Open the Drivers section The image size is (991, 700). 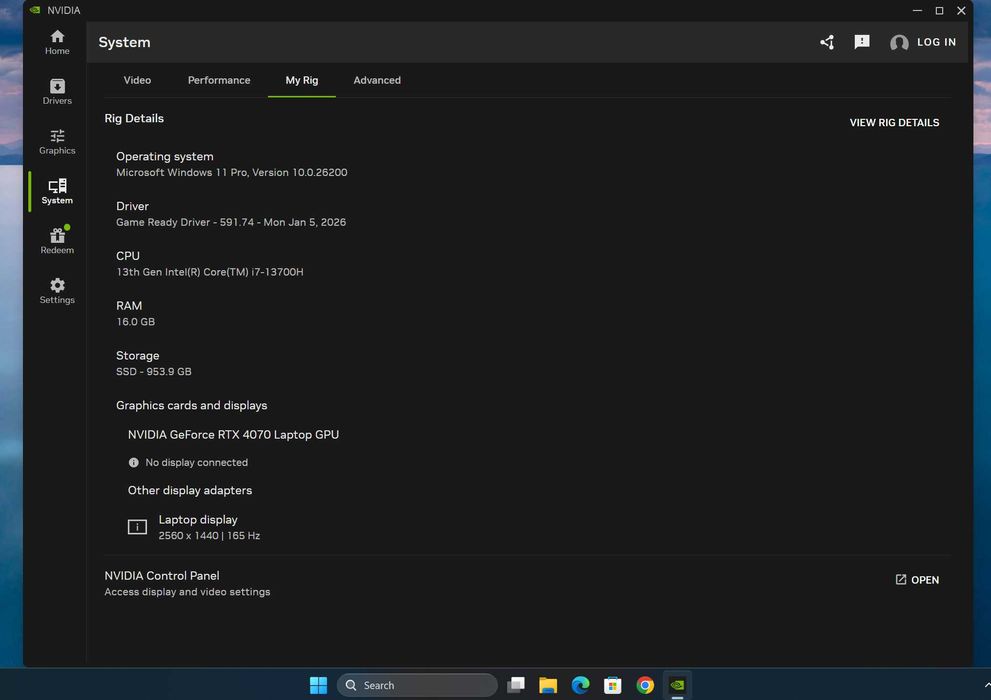(x=57, y=92)
